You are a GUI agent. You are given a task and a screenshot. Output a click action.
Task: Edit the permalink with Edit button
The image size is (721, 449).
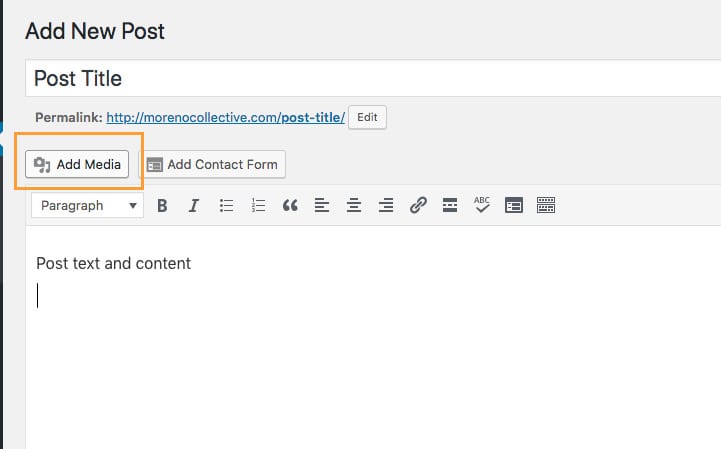[x=367, y=117]
